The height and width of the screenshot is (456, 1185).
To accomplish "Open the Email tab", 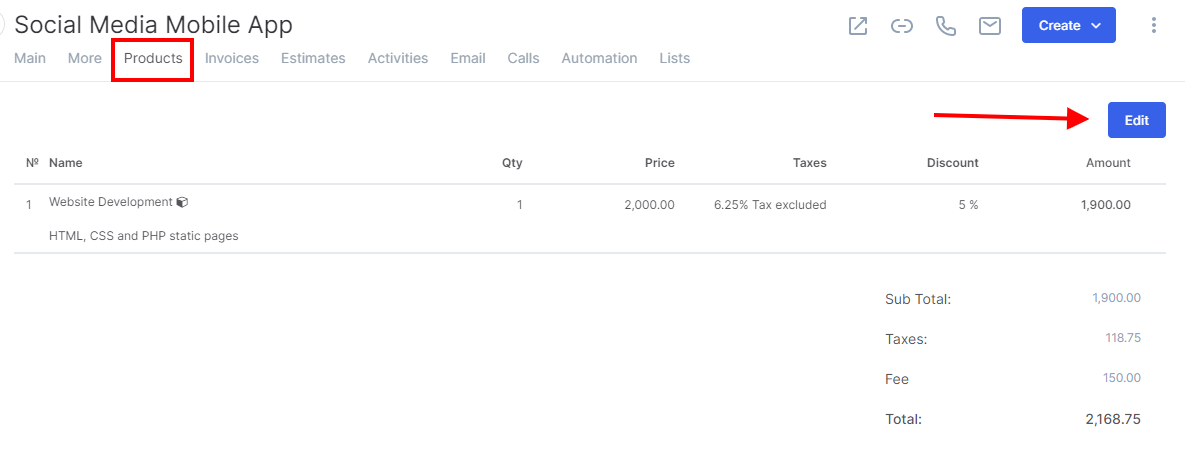I will [x=468, y=58].
